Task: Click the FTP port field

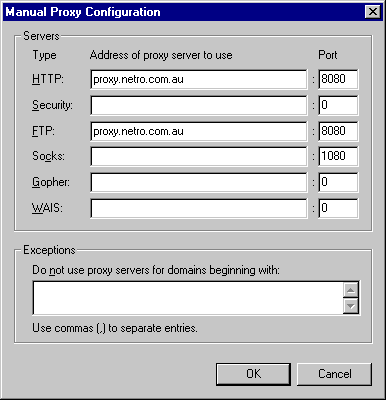Action: pyautogui.click(x=338, y=131)
